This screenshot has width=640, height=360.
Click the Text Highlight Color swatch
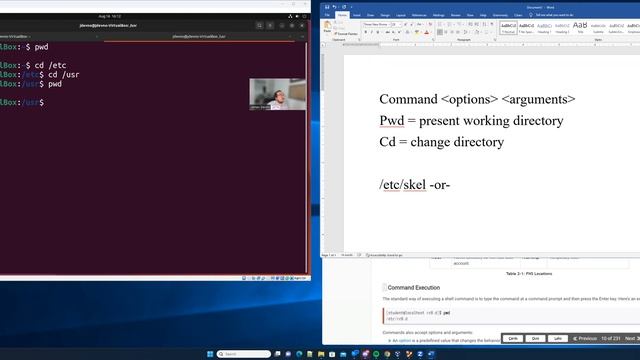click(417, 32)
